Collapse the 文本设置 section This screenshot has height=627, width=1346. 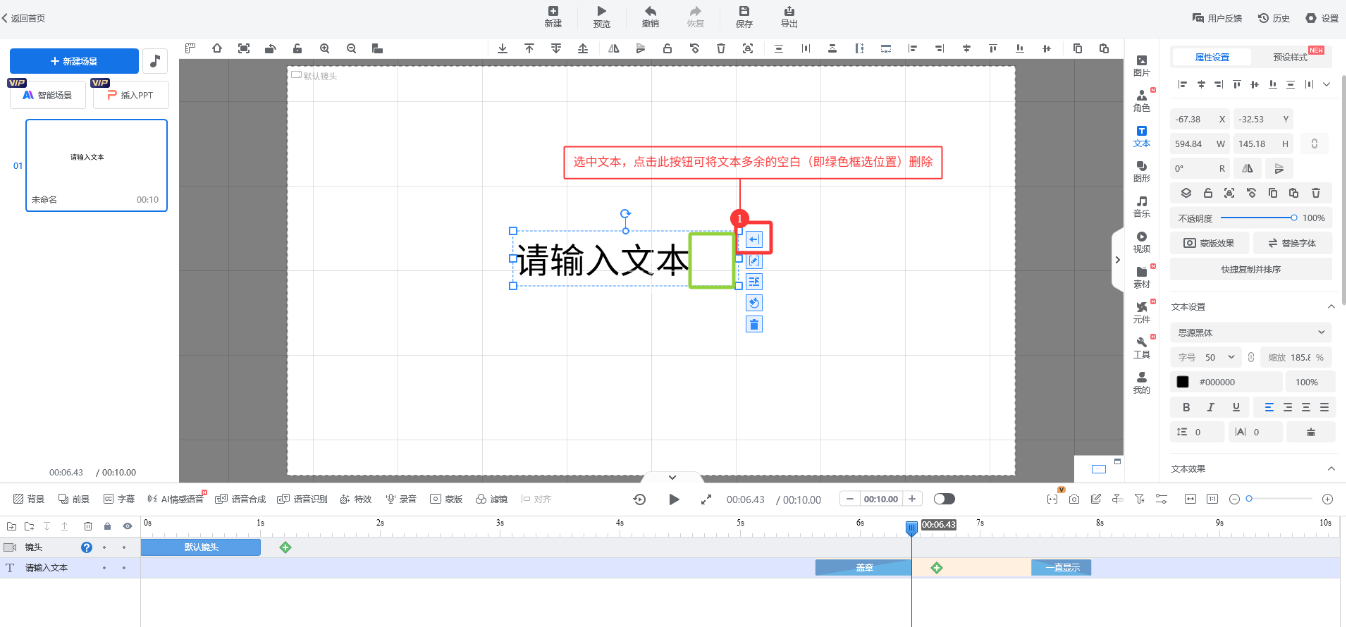1330,307
